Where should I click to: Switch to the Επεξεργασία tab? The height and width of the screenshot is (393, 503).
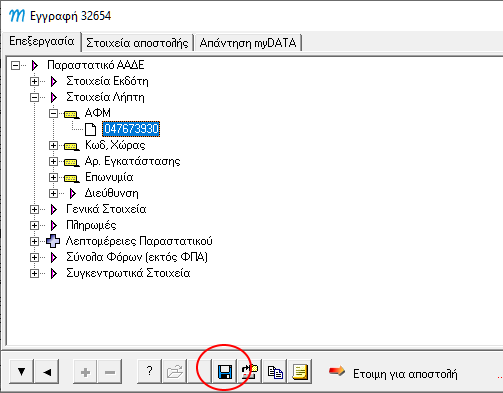pyautogui.click(x=42, y=41)
